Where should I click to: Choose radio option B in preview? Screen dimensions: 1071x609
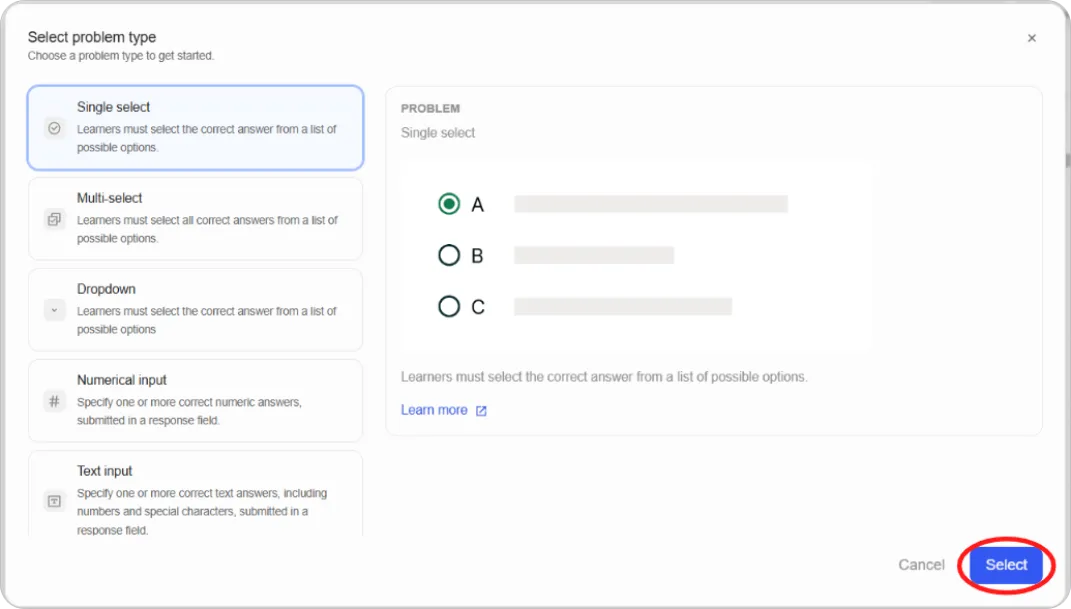click(449, 255)
